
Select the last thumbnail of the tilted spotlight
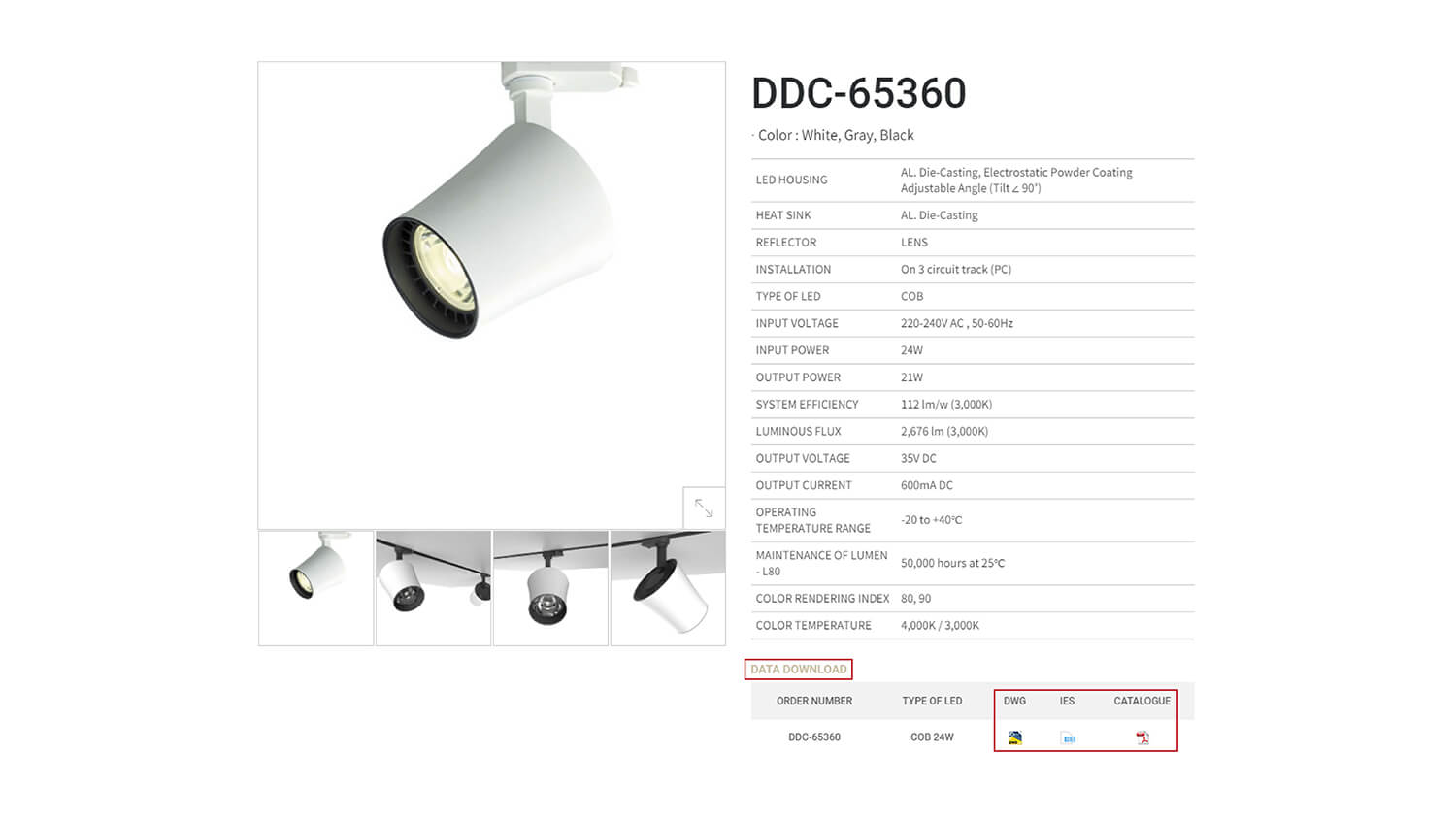coord(668,588)
